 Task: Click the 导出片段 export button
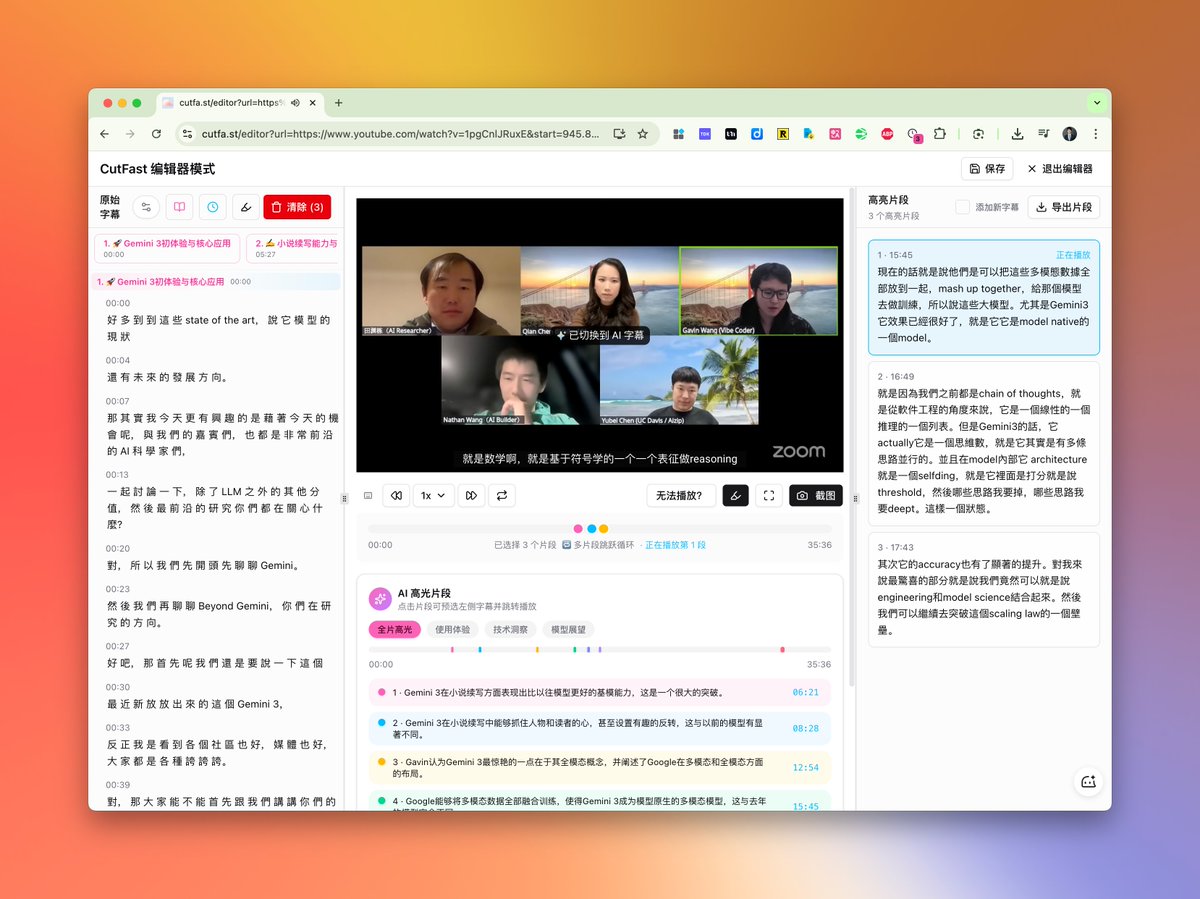tap(1064, 207)
